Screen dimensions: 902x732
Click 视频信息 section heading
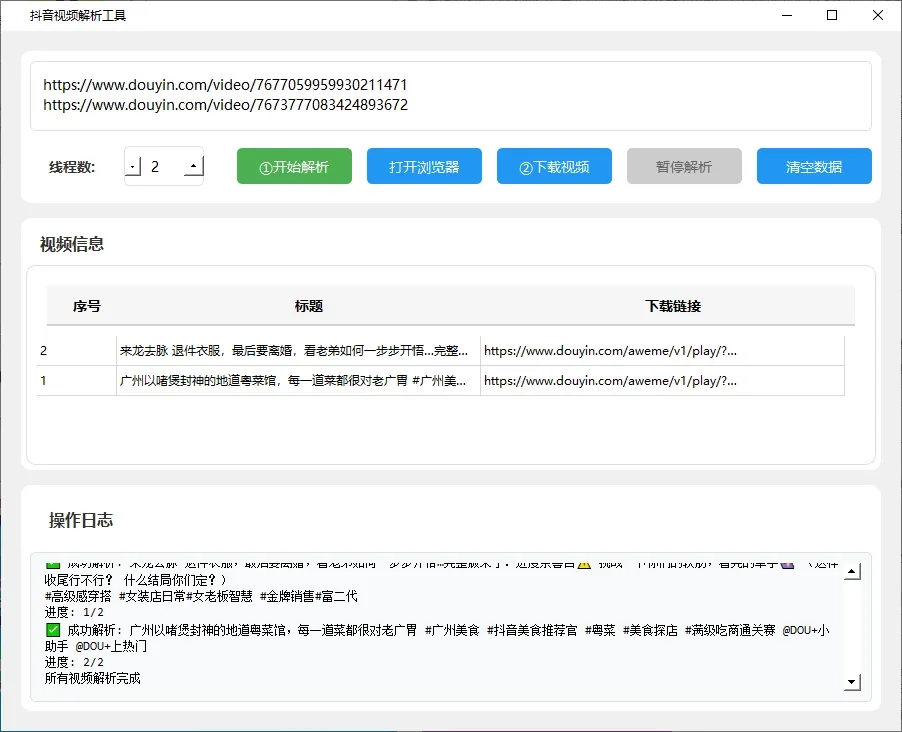pos(72,244)
